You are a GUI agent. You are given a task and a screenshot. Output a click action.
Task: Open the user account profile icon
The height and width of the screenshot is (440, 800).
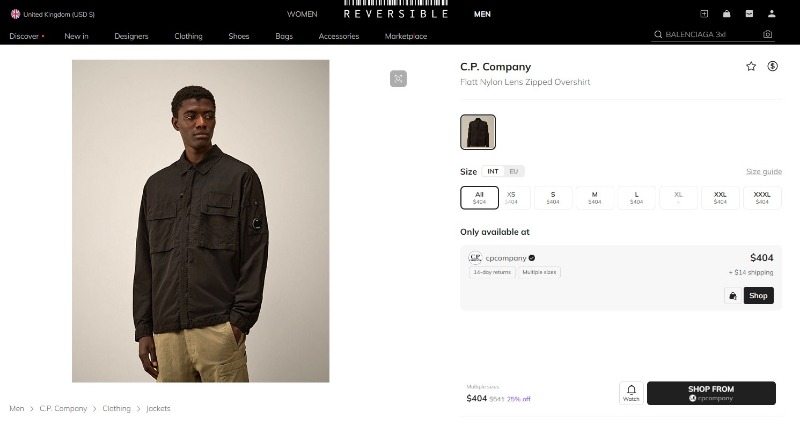[x=772, y=14]
